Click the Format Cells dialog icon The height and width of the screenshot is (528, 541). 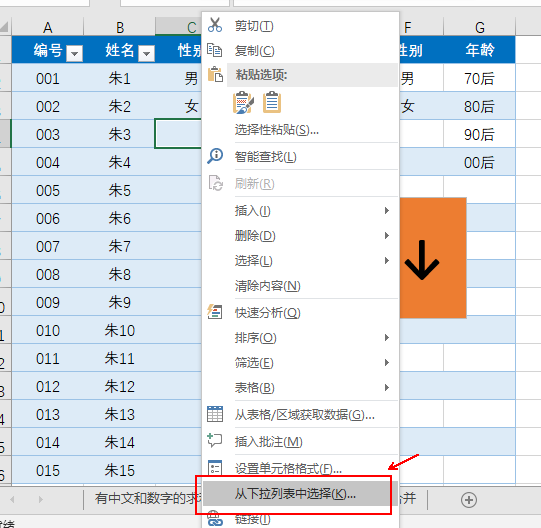pos(215,468)
